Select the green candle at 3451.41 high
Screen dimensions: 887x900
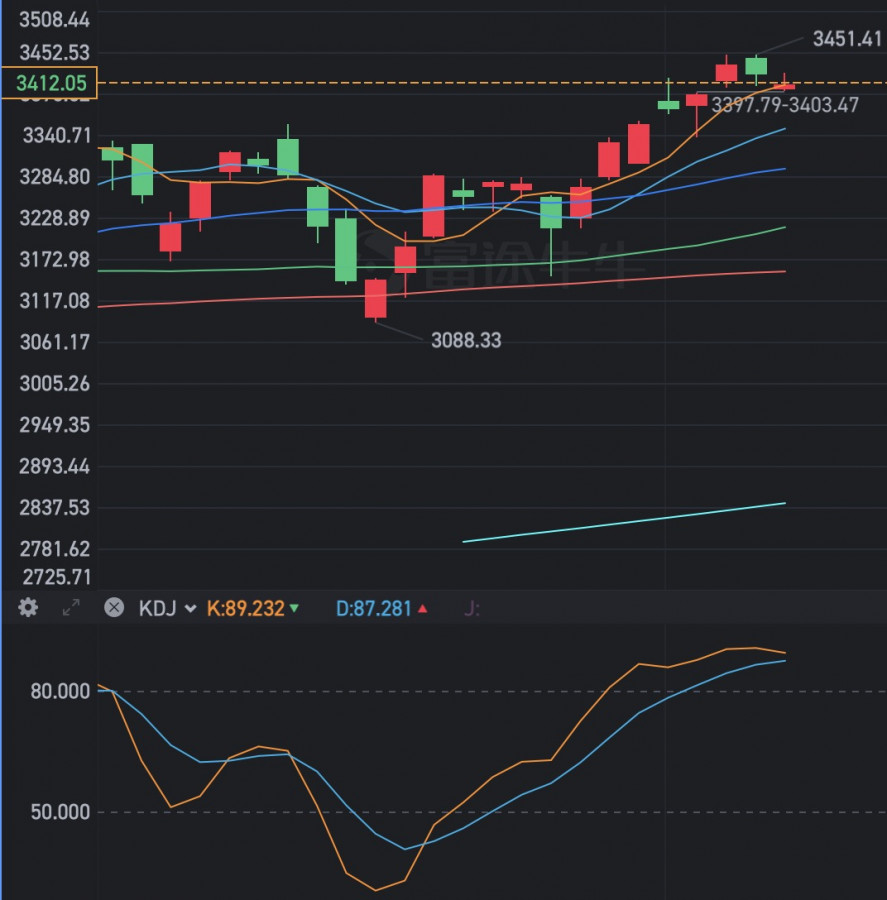point(756,66)
